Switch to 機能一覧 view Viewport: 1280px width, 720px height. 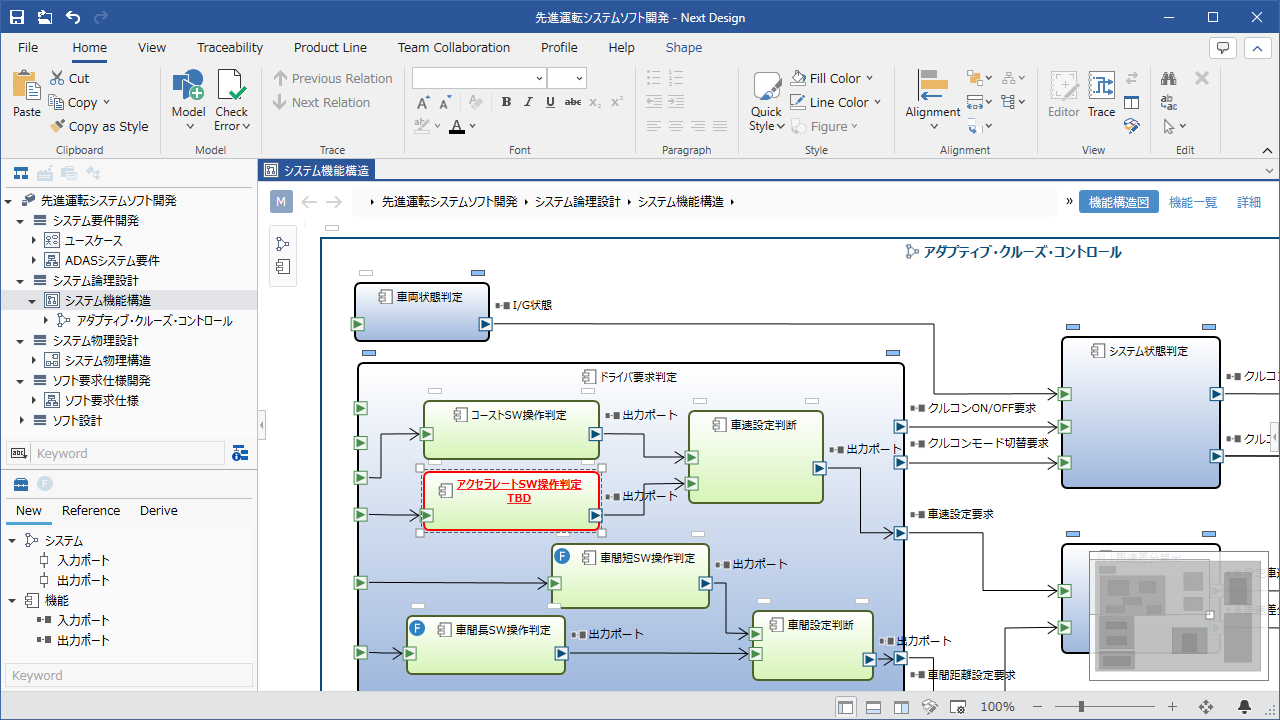(x=1193, y=202)
